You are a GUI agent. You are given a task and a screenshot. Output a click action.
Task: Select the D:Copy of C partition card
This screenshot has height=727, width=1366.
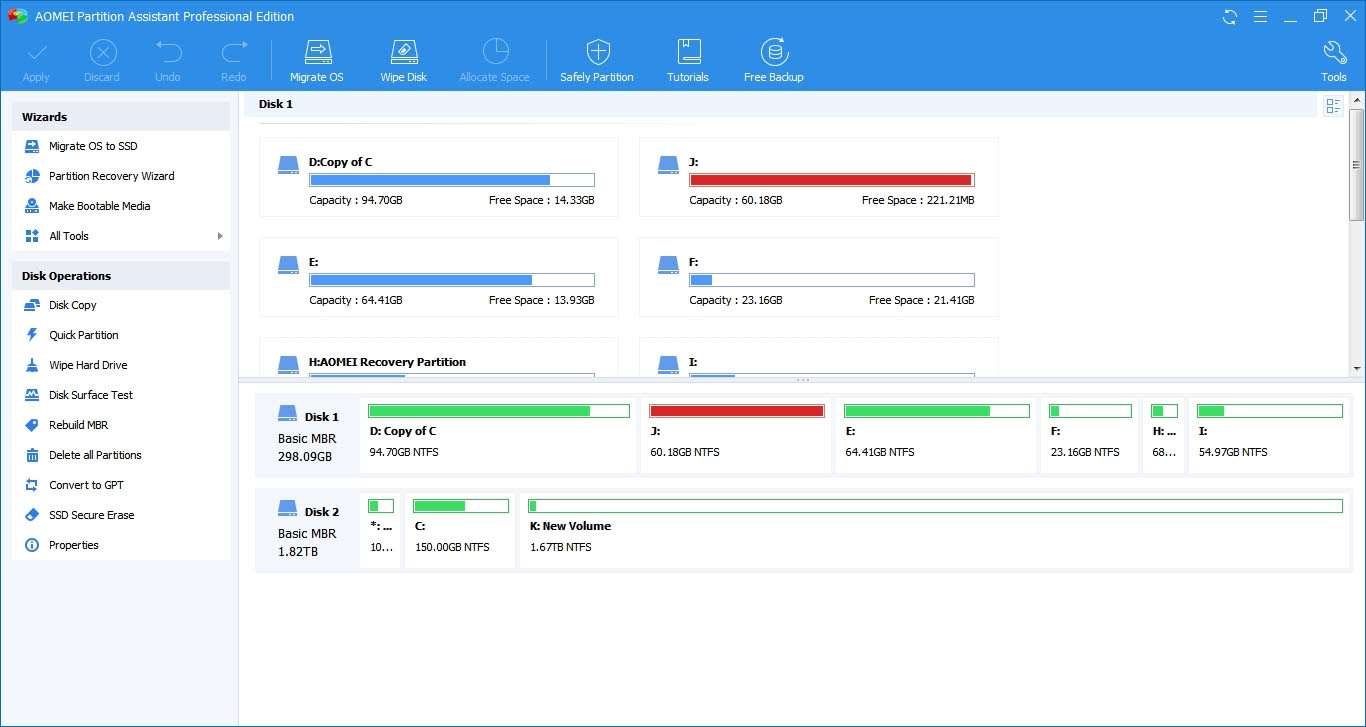pyautogui.click(x=438, y=177)
